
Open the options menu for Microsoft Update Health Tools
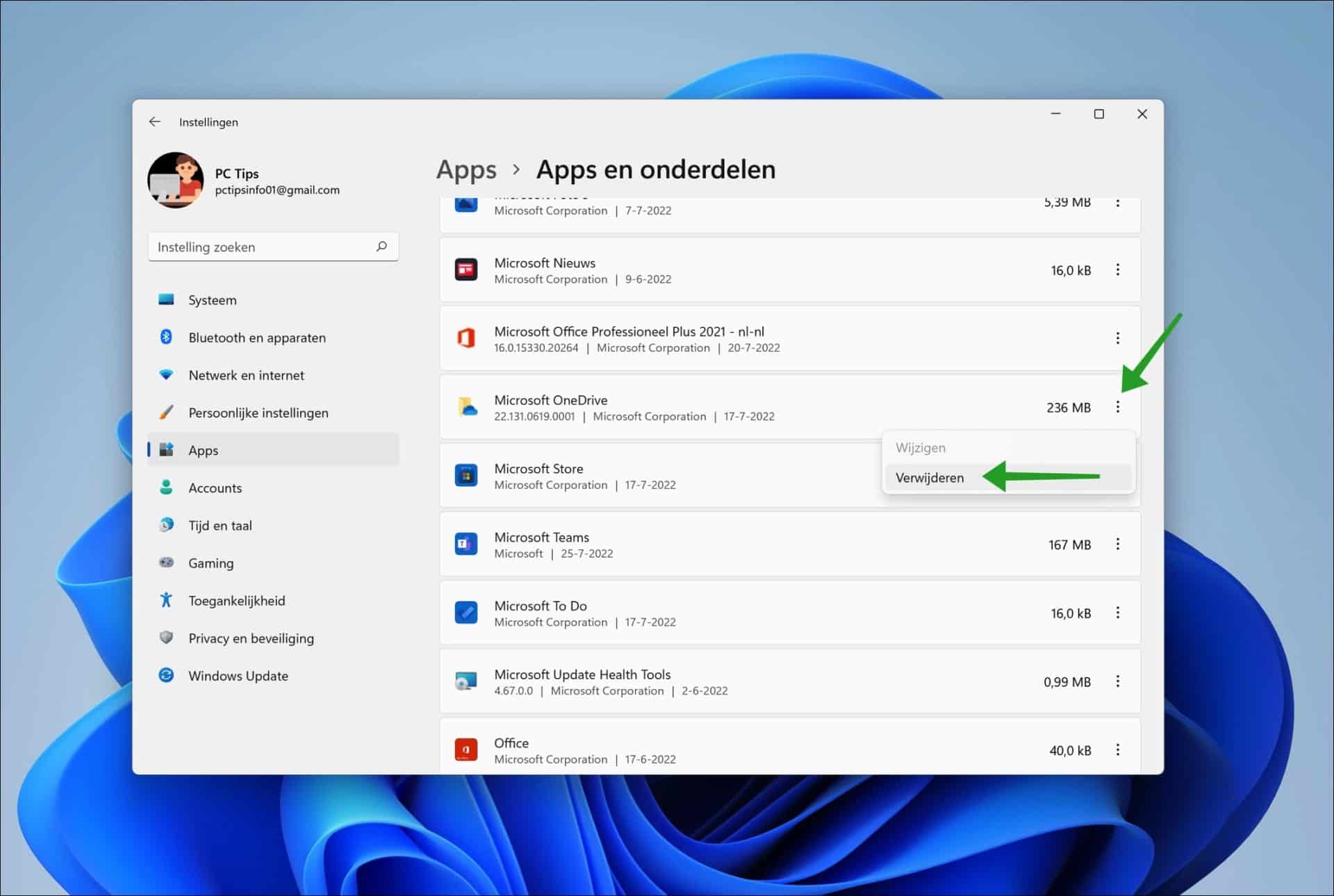point(1118,681)
